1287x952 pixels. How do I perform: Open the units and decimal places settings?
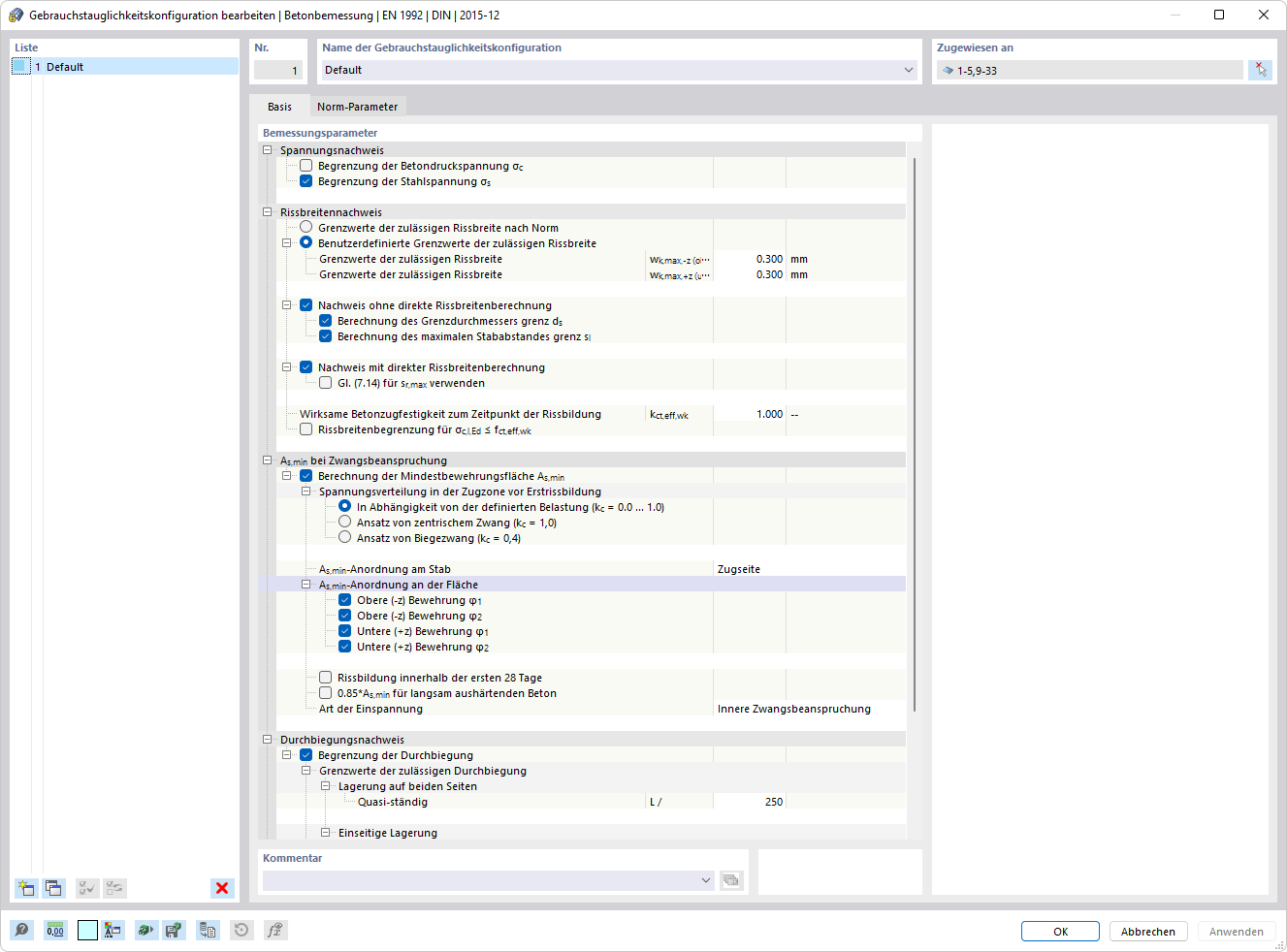click(55, 930)
